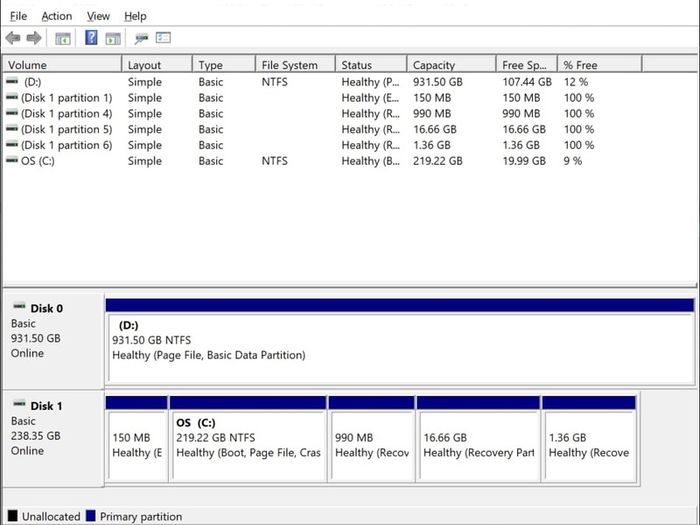Click the "9 %" free value for OS (C:)

(x=573, y=161)
